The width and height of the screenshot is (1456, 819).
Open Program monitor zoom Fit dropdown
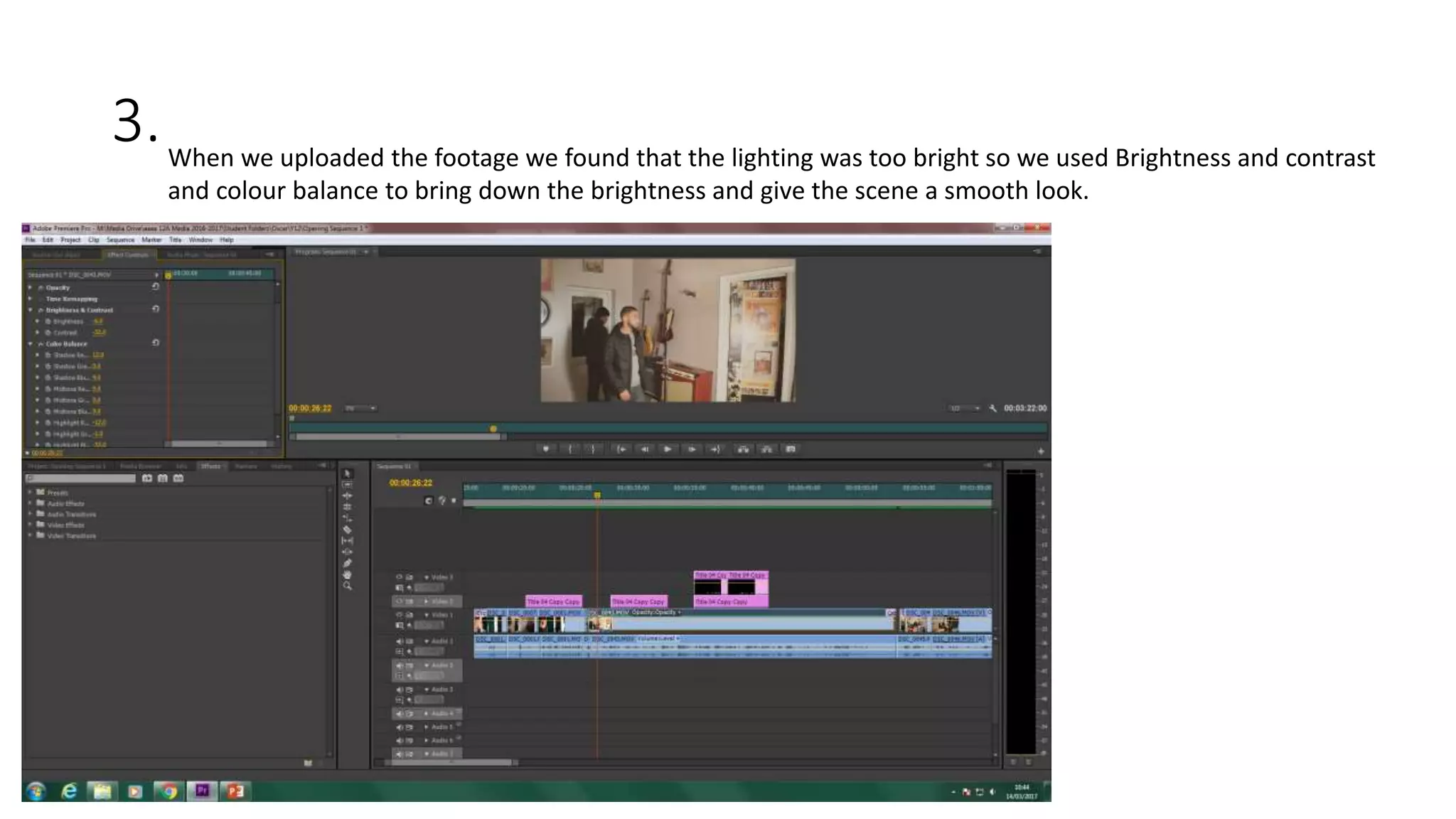pos(360,408)
